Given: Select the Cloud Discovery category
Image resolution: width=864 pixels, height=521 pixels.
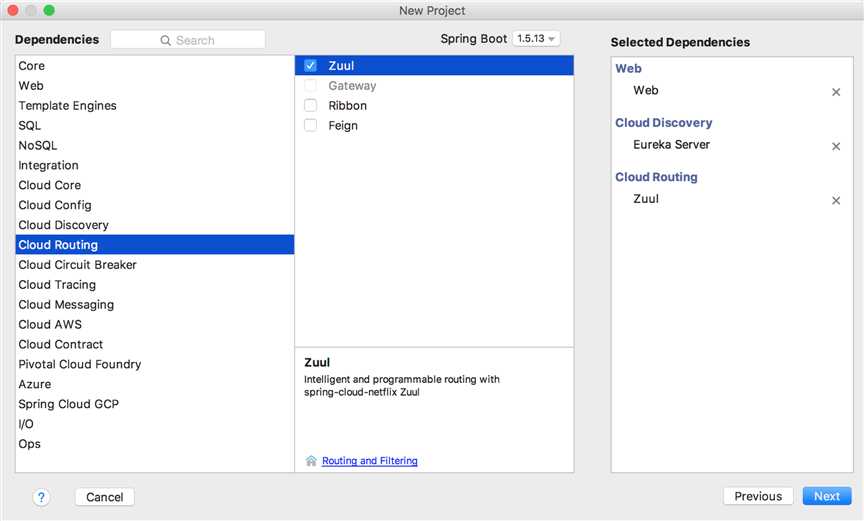Looking at the screenshot, I should (63, 225).
